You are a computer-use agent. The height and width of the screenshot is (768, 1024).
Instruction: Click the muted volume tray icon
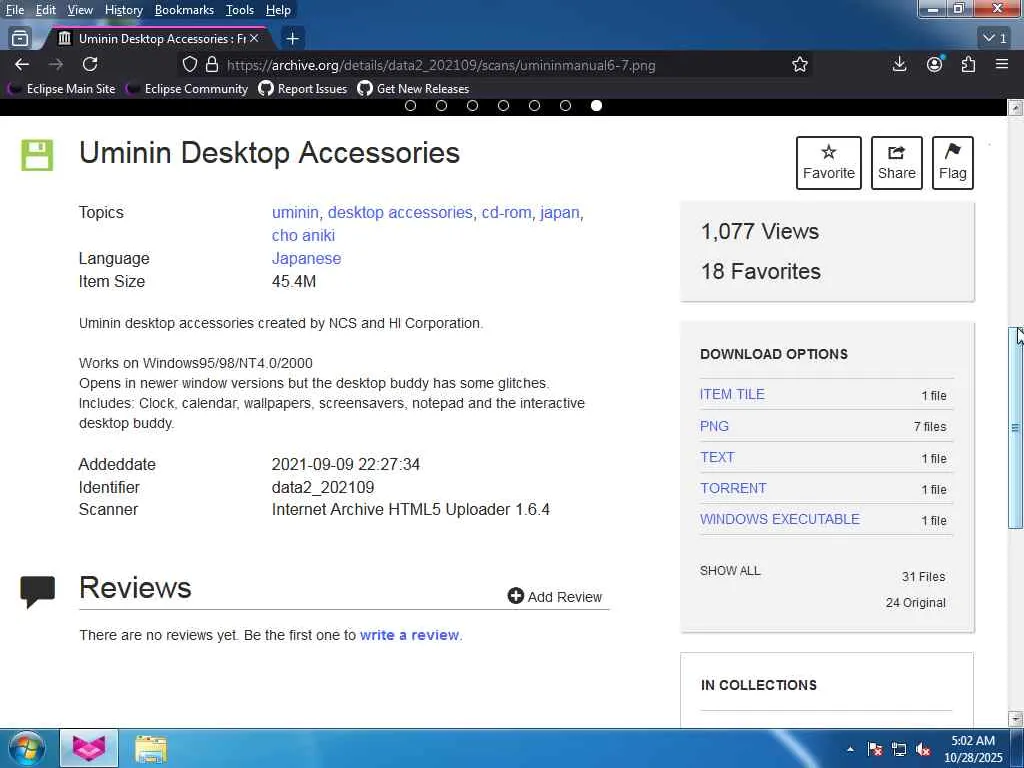(x=923, y=750)
